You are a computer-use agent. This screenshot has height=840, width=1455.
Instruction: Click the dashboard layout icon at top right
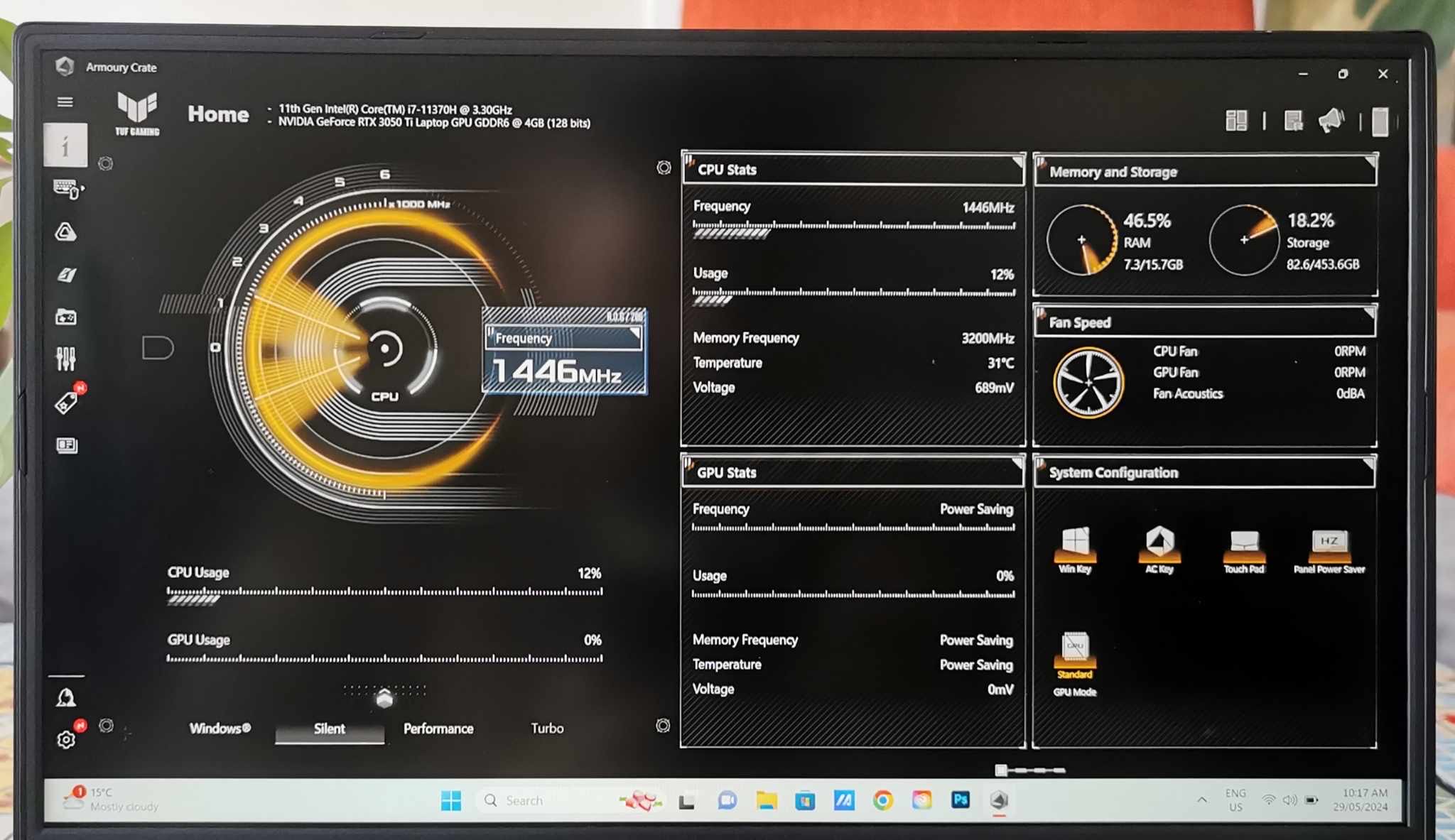tap(1236, 121)
